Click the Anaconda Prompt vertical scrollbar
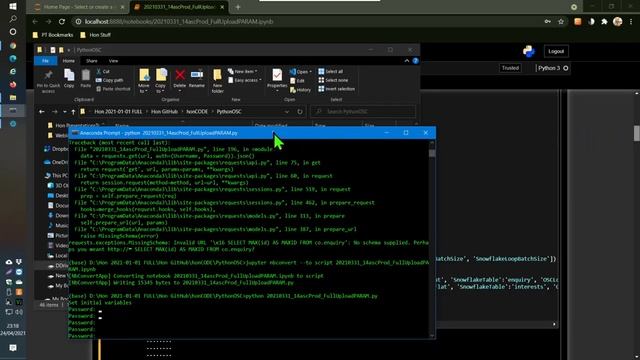 pos(432,238)
